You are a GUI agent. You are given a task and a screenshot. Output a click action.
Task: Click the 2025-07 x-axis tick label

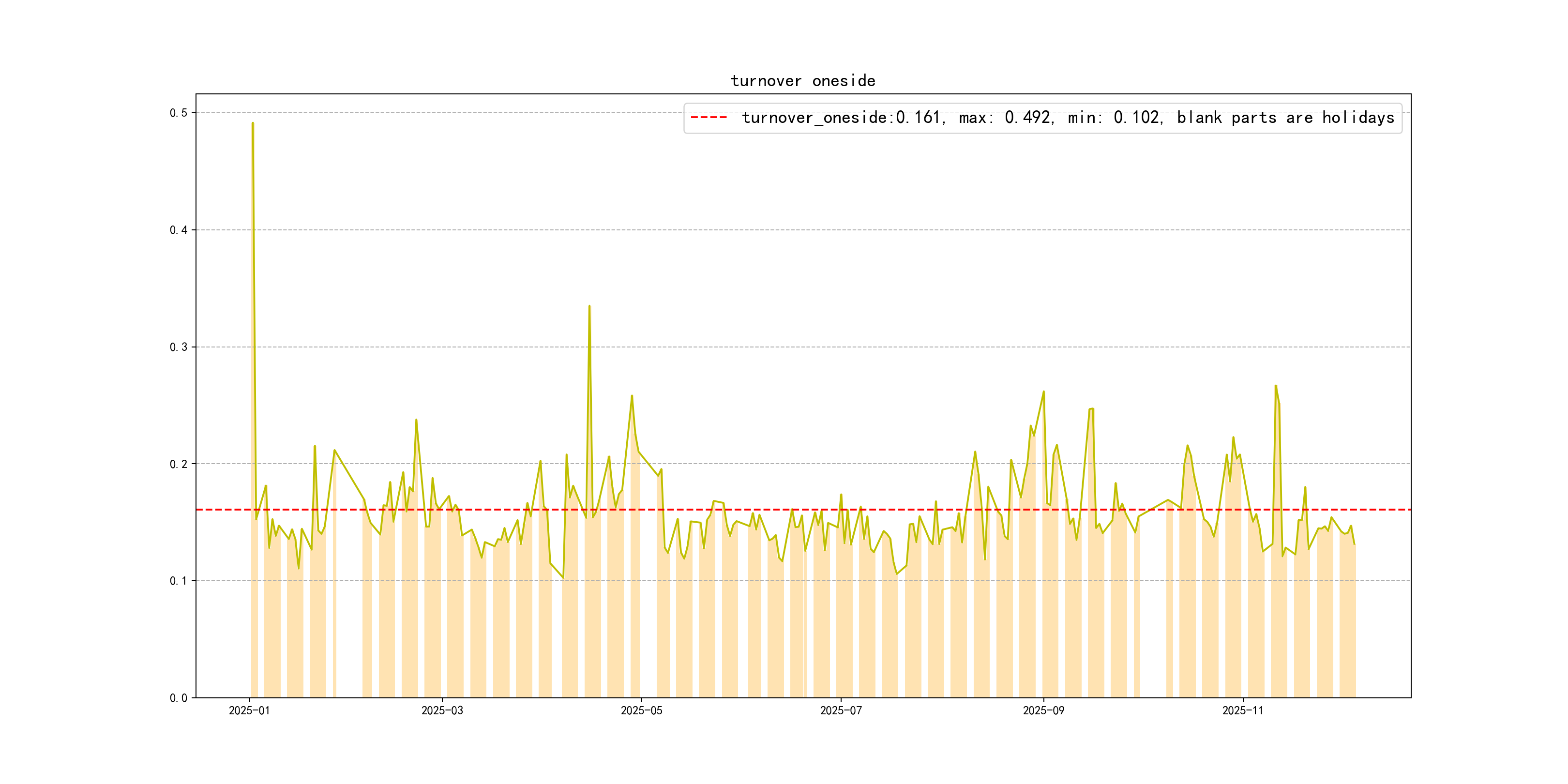pyautogui.click(x=841, y=711)
